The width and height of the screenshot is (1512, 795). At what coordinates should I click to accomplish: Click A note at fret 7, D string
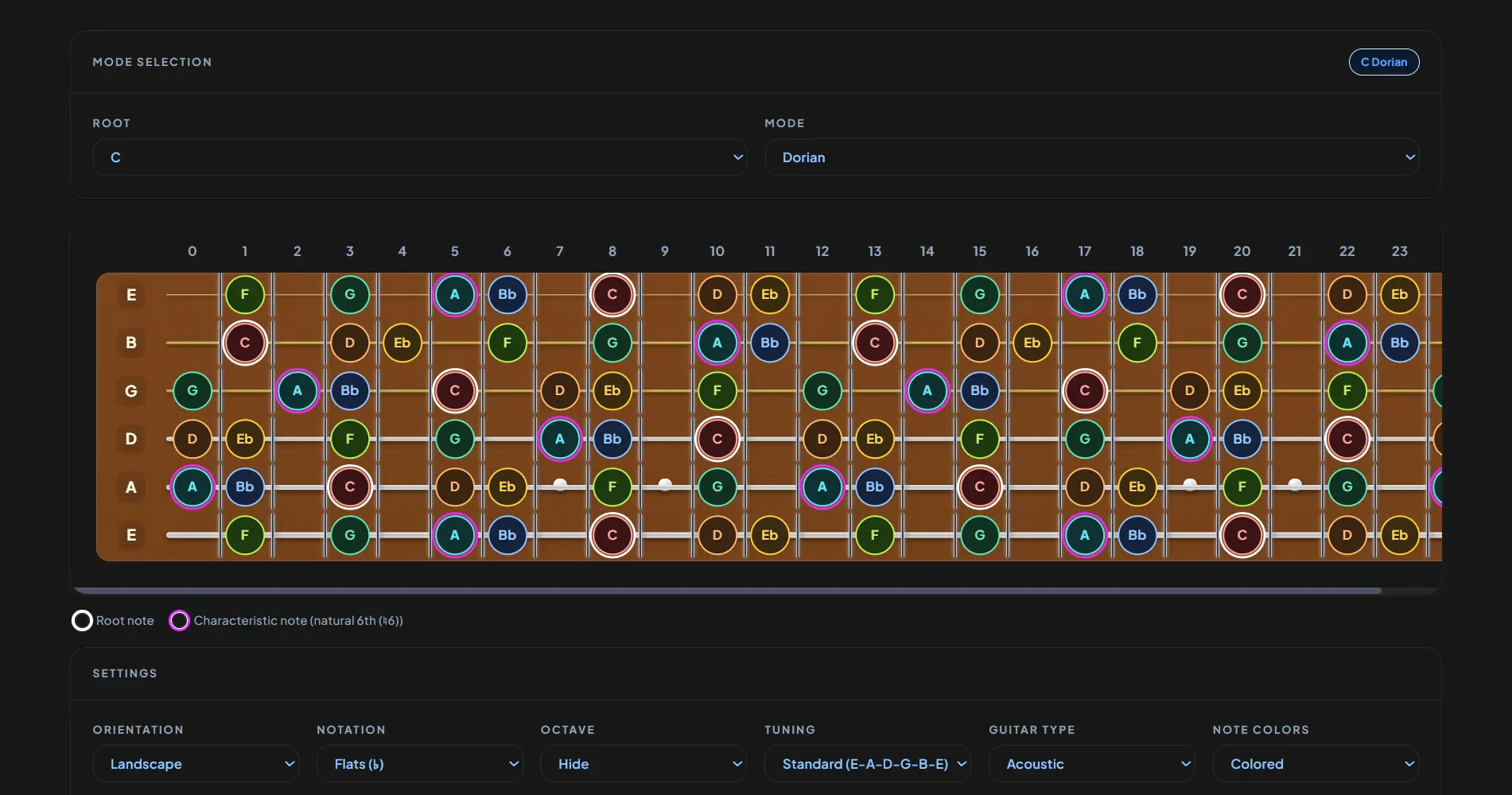(x=560, y=439)
